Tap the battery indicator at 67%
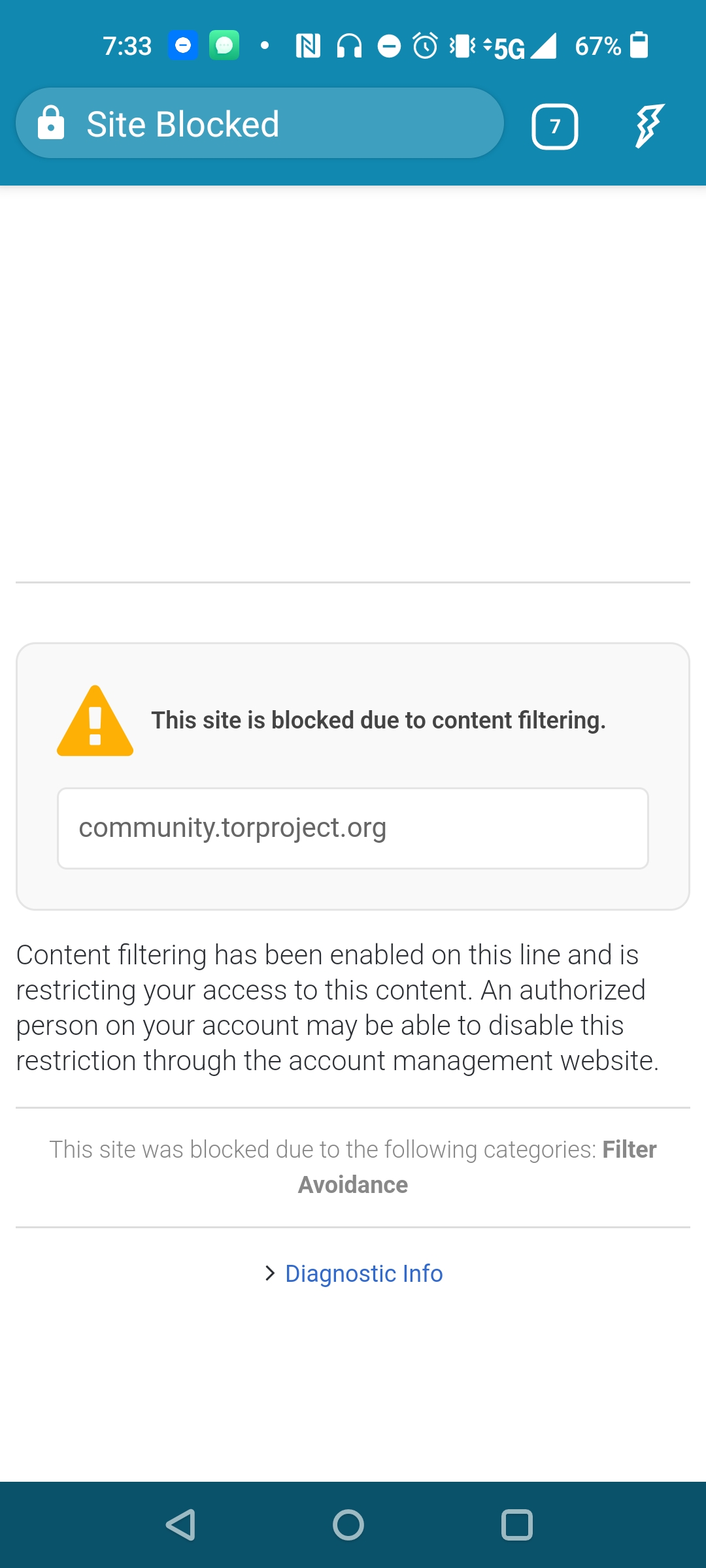Image resolution: width=706 pixels, height=1568 pixels. 639,46
